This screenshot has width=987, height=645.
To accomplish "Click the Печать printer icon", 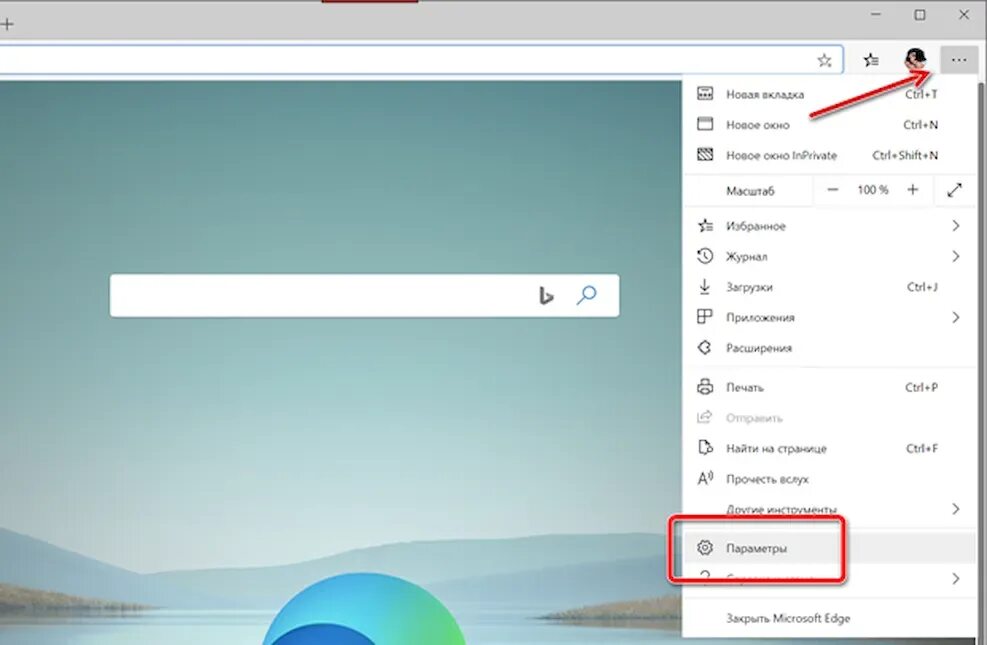I will point(705,386).
